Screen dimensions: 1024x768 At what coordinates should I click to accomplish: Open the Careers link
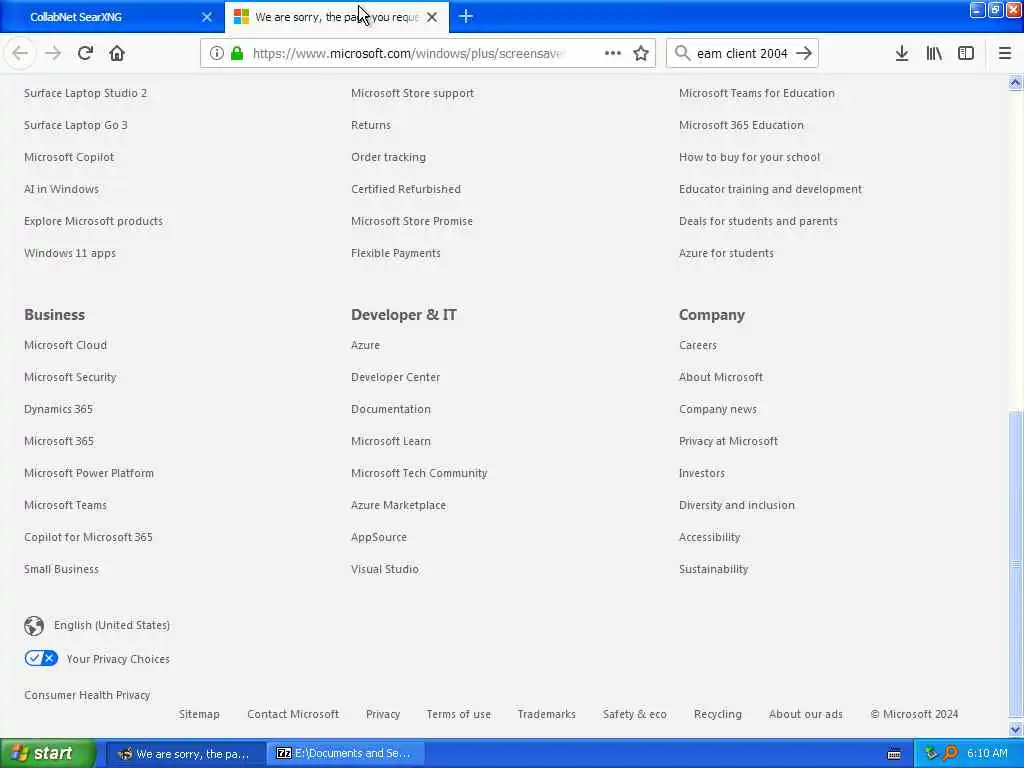pos(697,345)
